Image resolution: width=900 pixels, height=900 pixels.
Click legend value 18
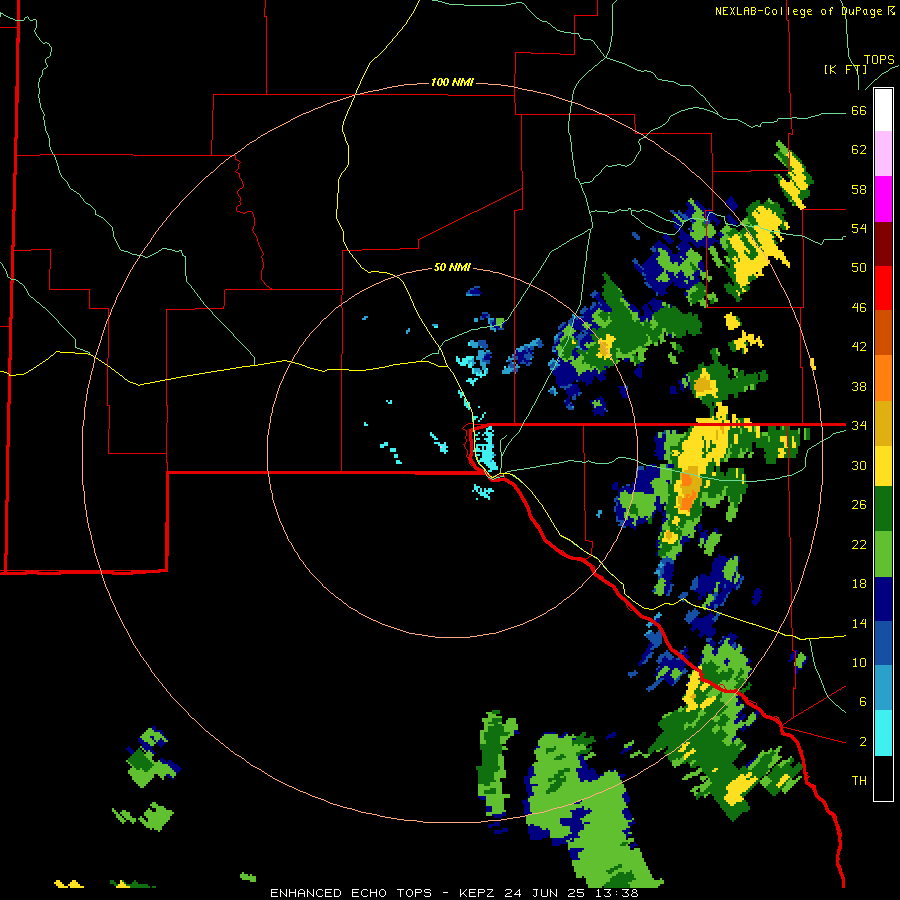tap(859, 584)
